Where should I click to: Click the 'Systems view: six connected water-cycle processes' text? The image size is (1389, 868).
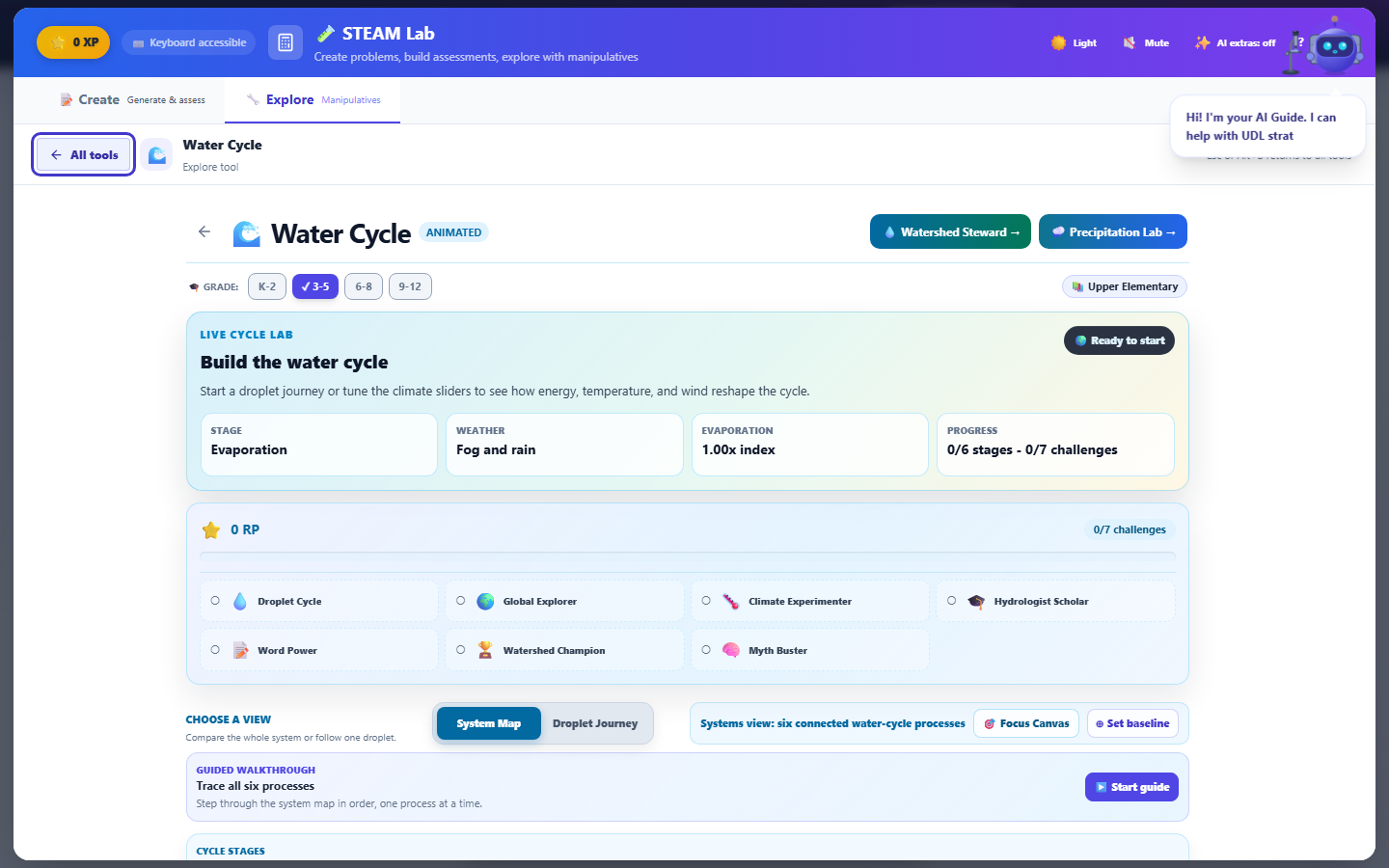(x=832, y=723)
